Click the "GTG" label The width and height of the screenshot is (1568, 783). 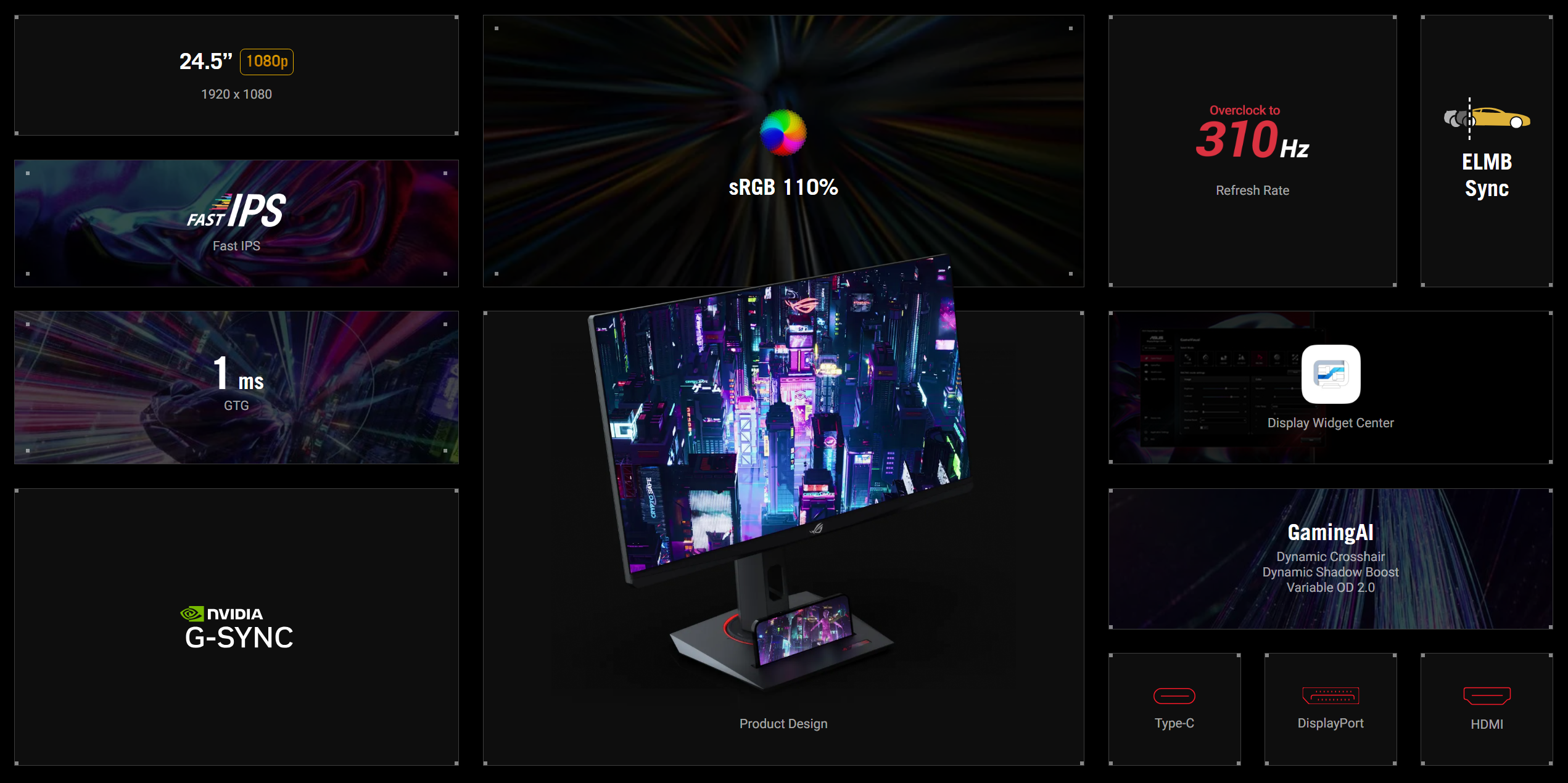tap(236, 406)
